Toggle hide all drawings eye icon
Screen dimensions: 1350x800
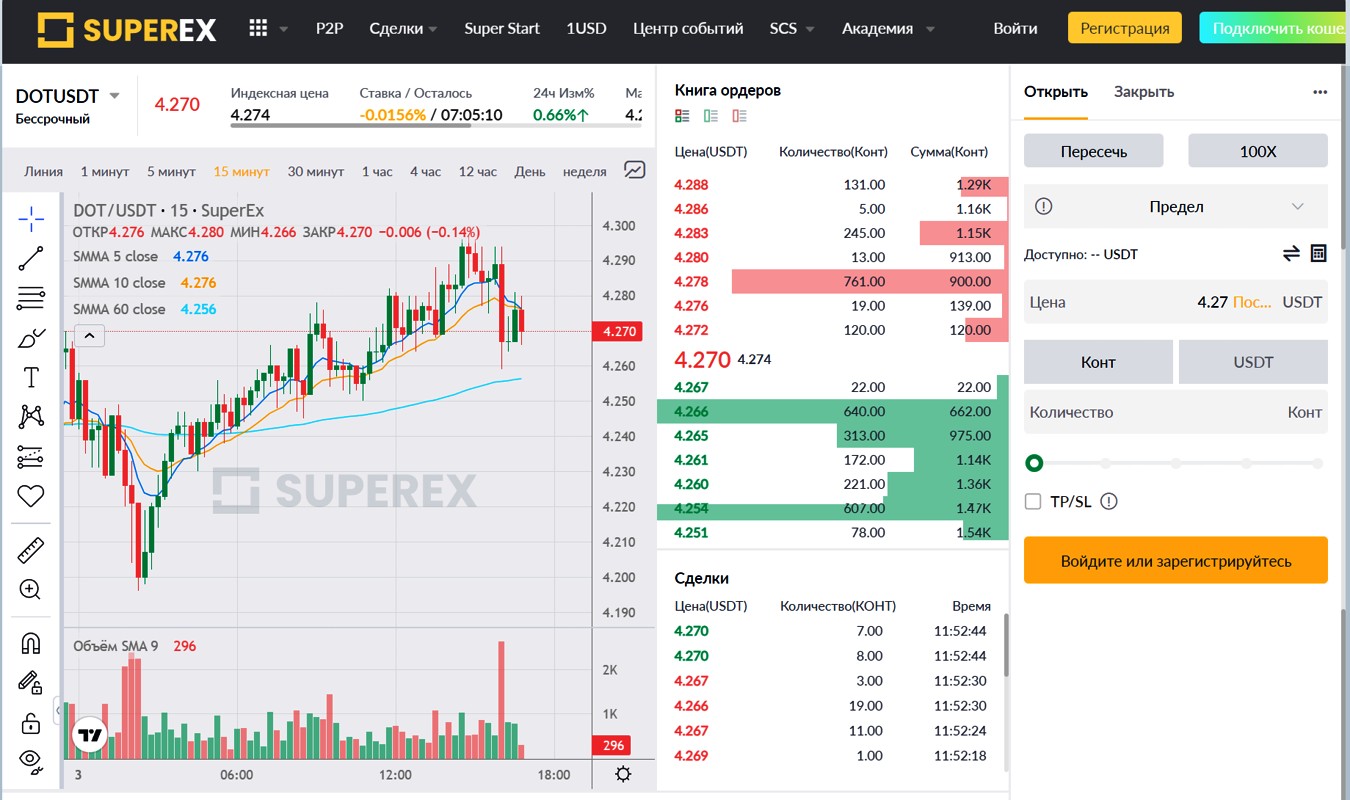pyautogui.click(x=31, y=763)
